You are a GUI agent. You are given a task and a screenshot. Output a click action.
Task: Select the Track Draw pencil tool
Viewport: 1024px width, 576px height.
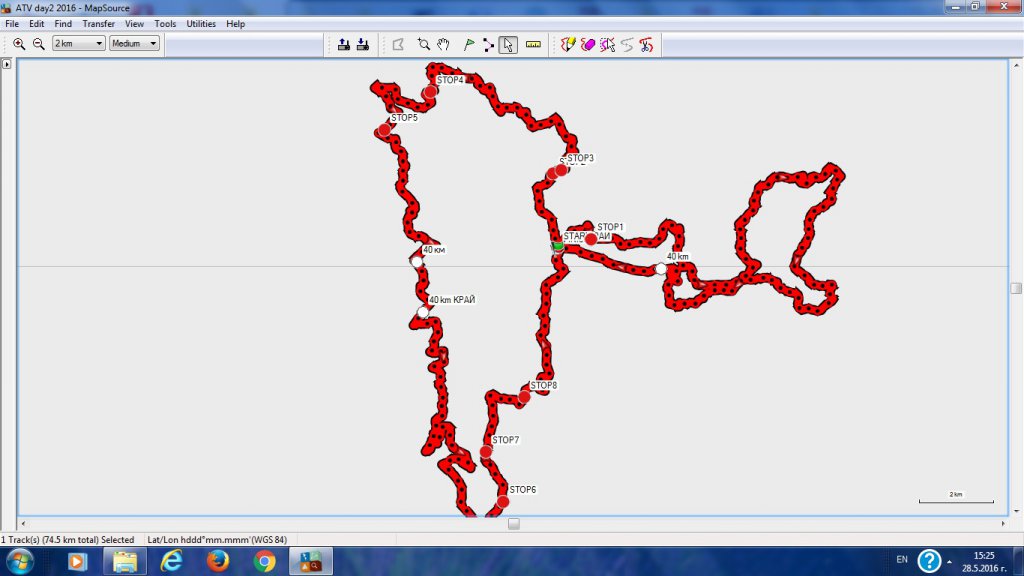tap(568, 44)
